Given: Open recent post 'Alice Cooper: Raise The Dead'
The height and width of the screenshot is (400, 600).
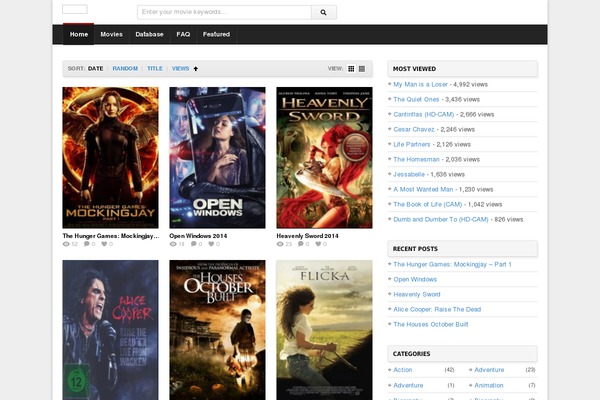Looking at the screenshot, I should [x=437, y=309].
